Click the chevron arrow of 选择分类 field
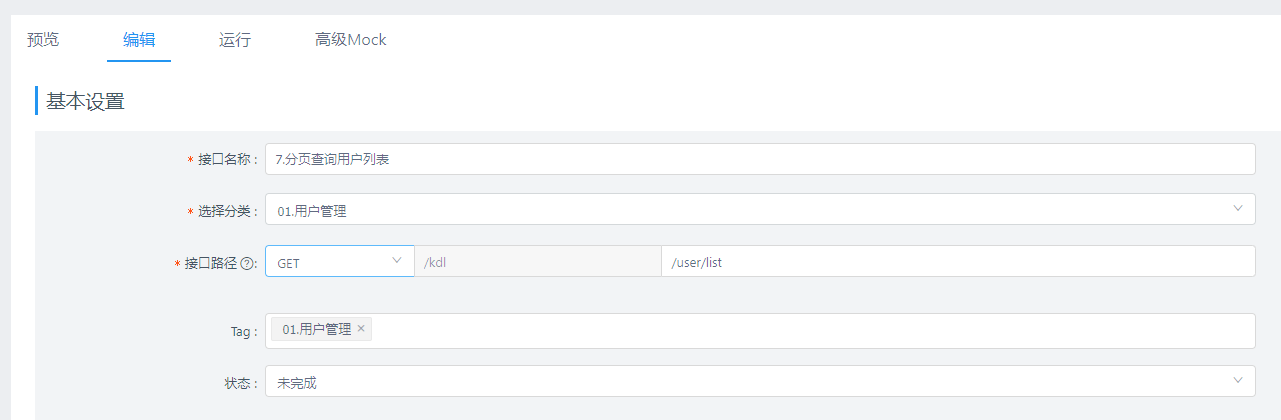The width and height of the screenshot is (1281, 420). coord(1238,209)
